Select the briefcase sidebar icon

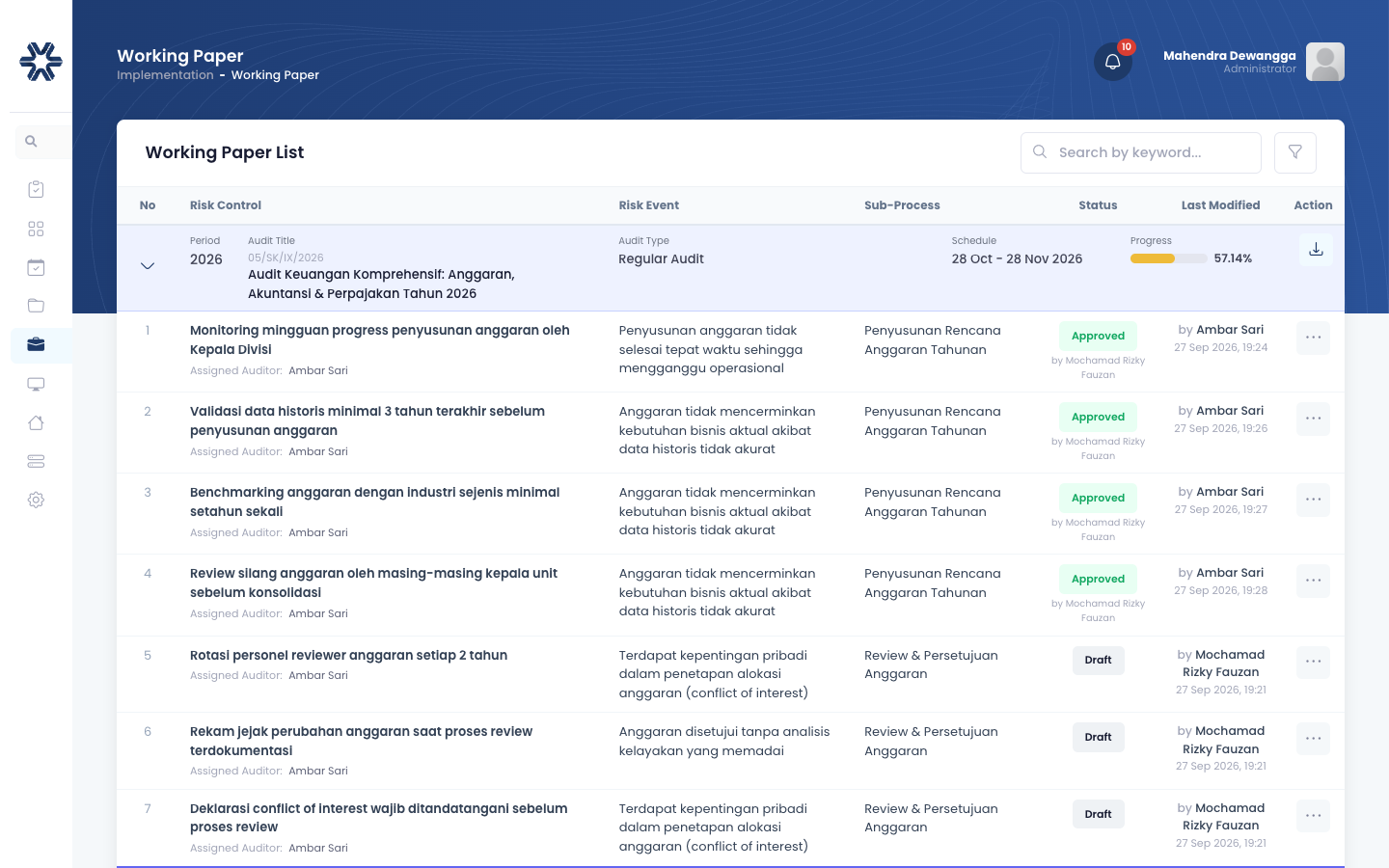tap(36, 344)
